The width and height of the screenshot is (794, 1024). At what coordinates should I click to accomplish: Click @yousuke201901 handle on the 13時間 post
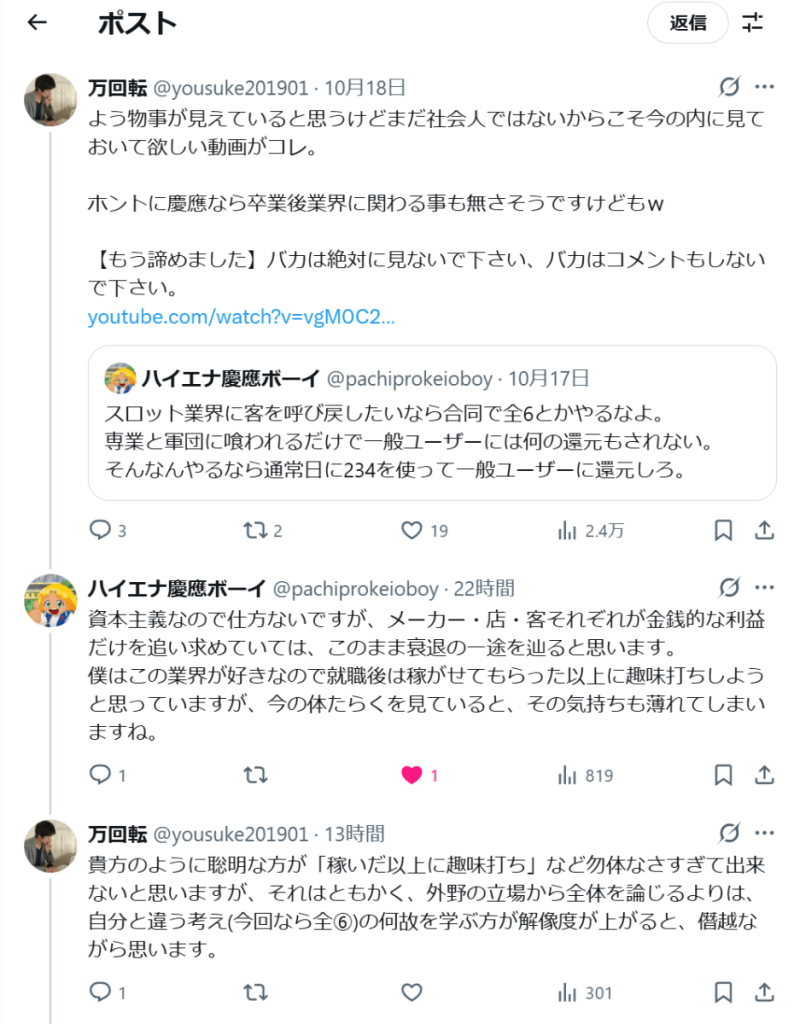[x=230, y=834]
